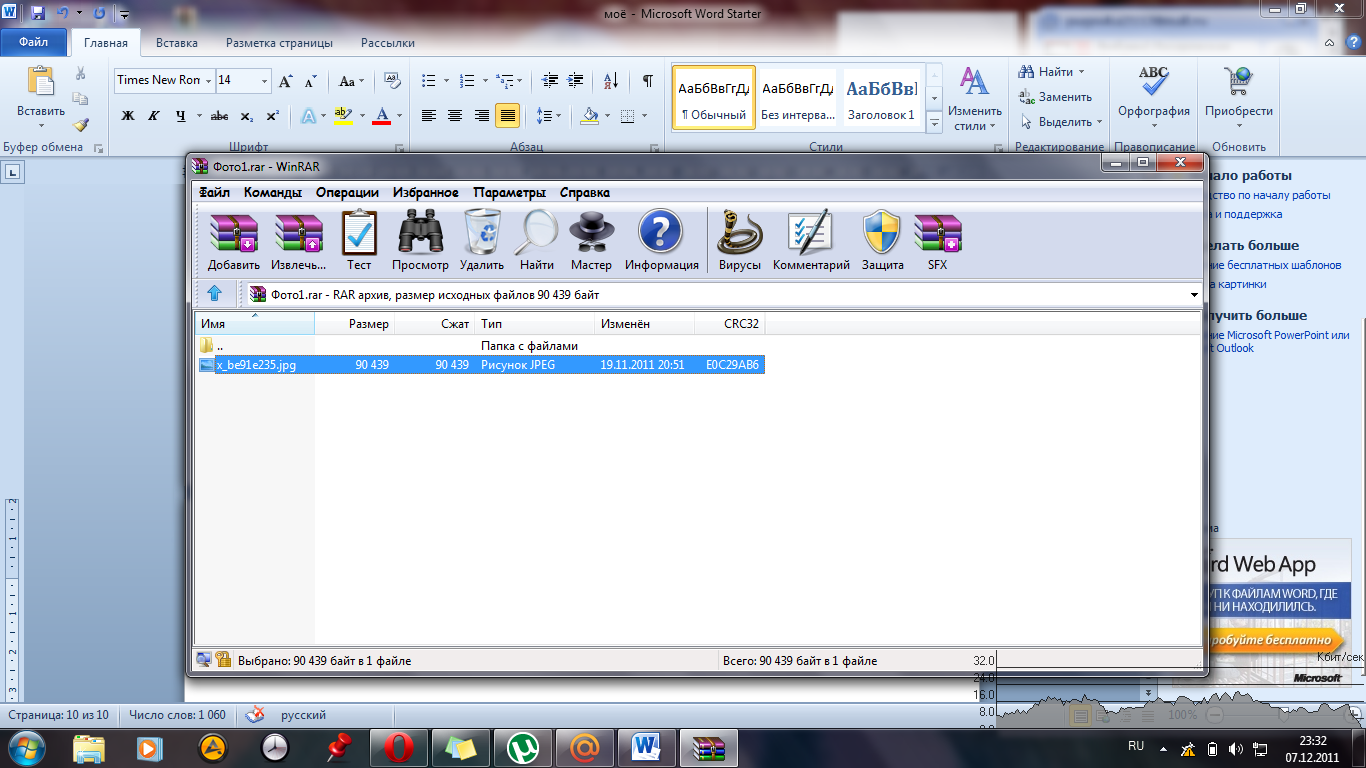This screenshot has width=1366, height=768.
Task: Click the justify alignment button in Word
Action: click(507, 116)
